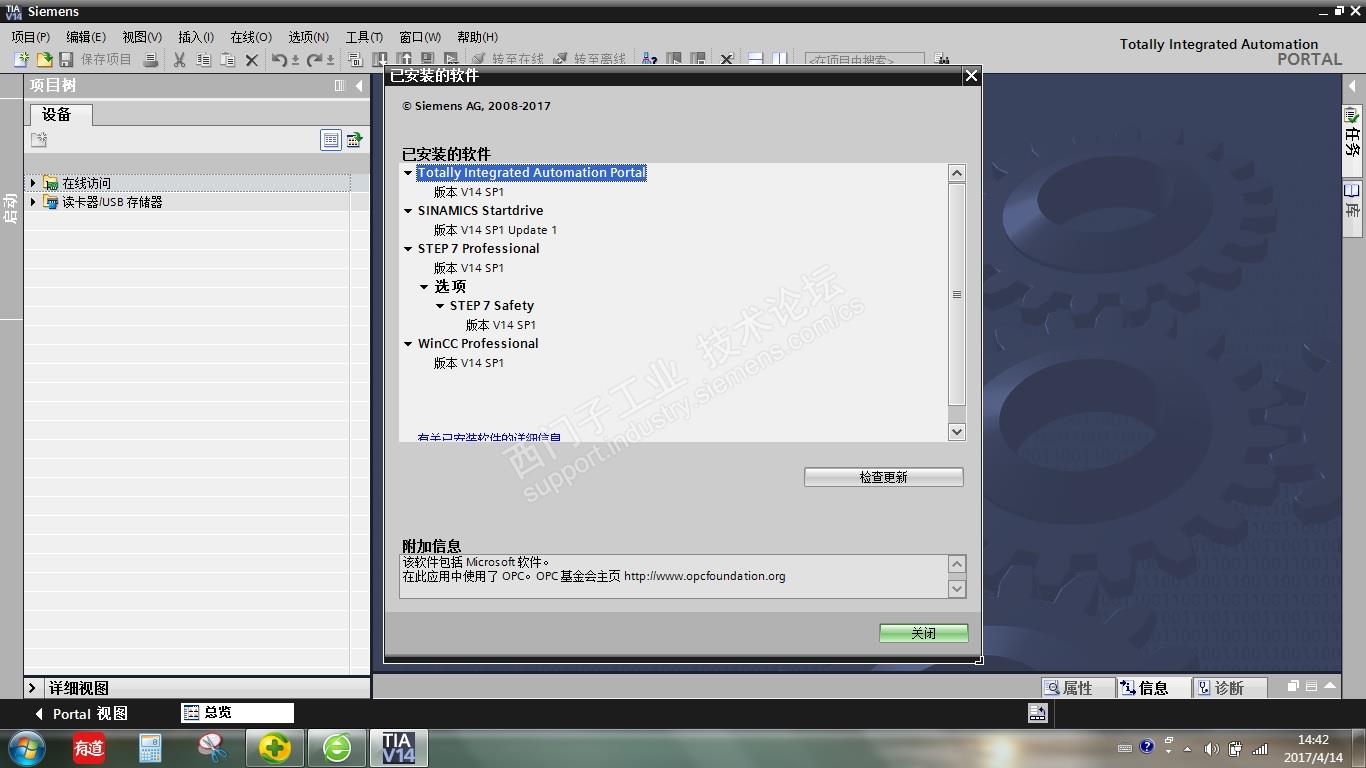The image size is (1366, 768).
Task: Switch to Portal 视图
Action: click(81, 714)
